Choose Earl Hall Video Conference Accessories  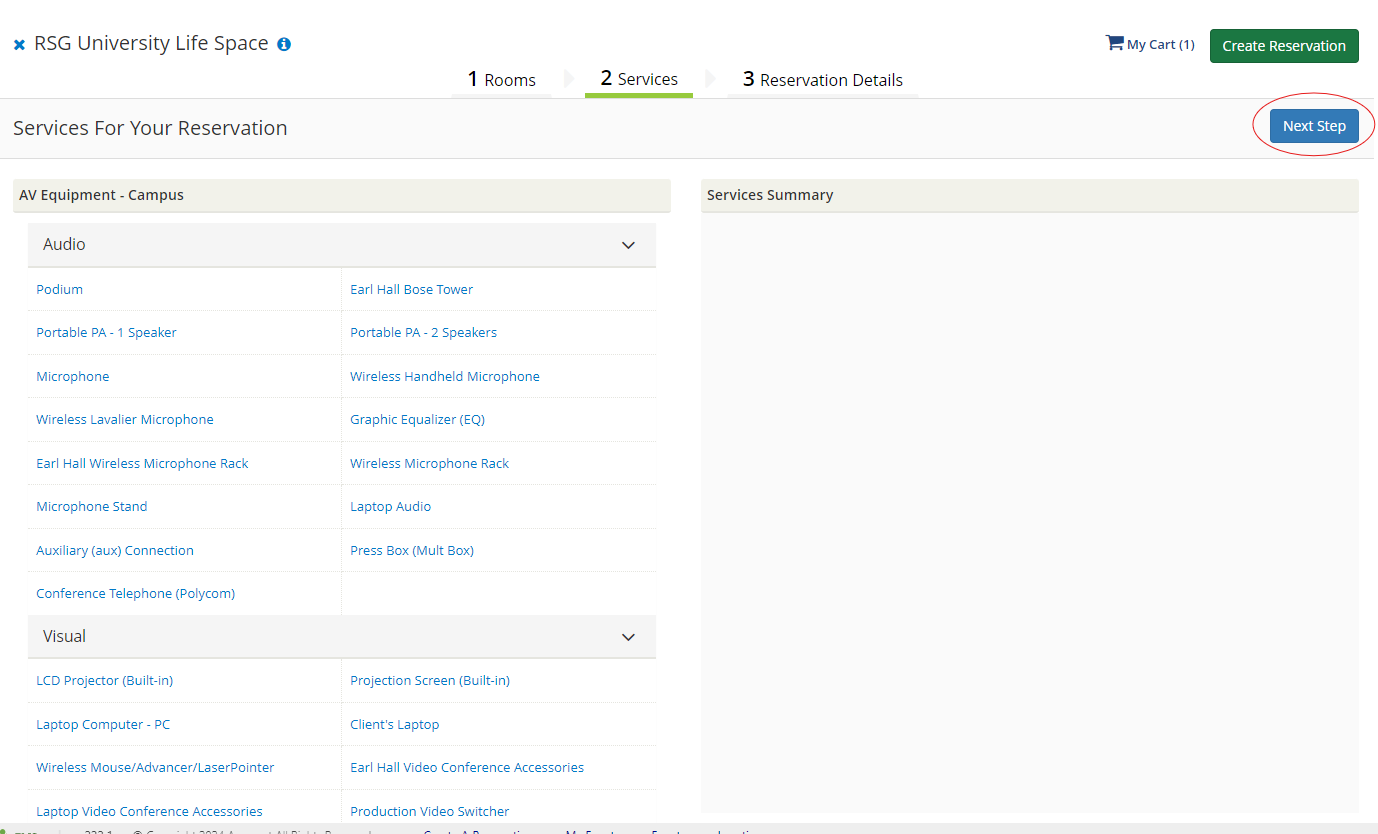click(467, 767)
